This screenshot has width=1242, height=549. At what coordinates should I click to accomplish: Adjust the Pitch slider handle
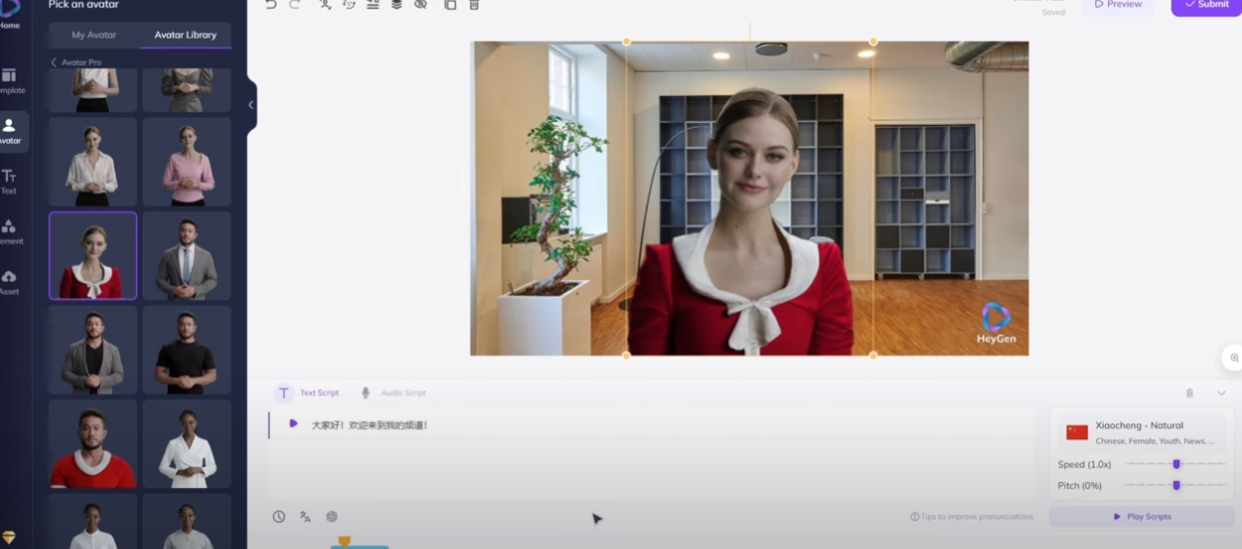(x=1176, y=485)
